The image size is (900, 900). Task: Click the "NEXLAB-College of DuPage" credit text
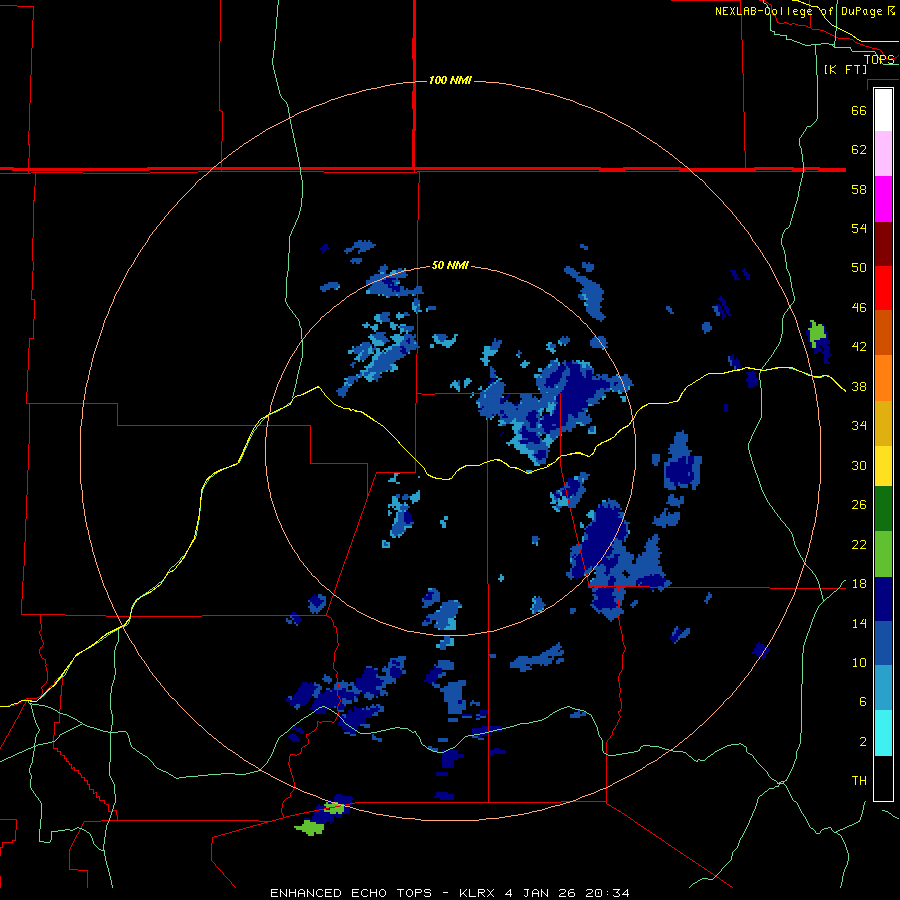click(800, 11)
